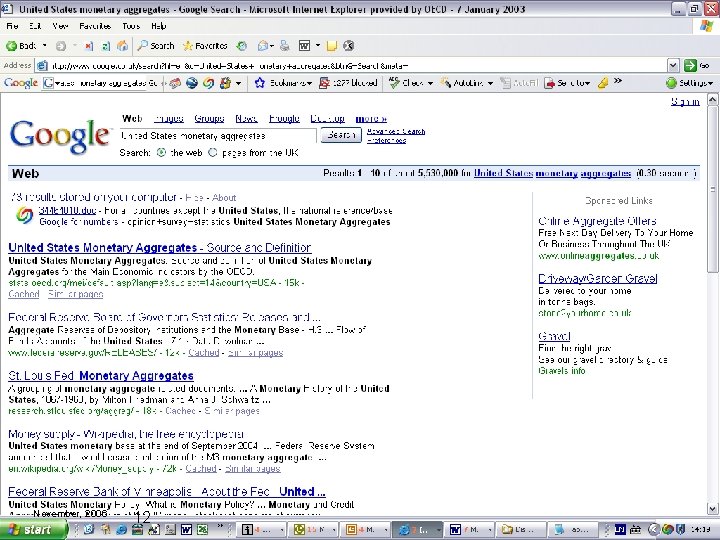This screenshot has height=540, width=720.
Task: Click the spell Check button
Action: [406, 83]
